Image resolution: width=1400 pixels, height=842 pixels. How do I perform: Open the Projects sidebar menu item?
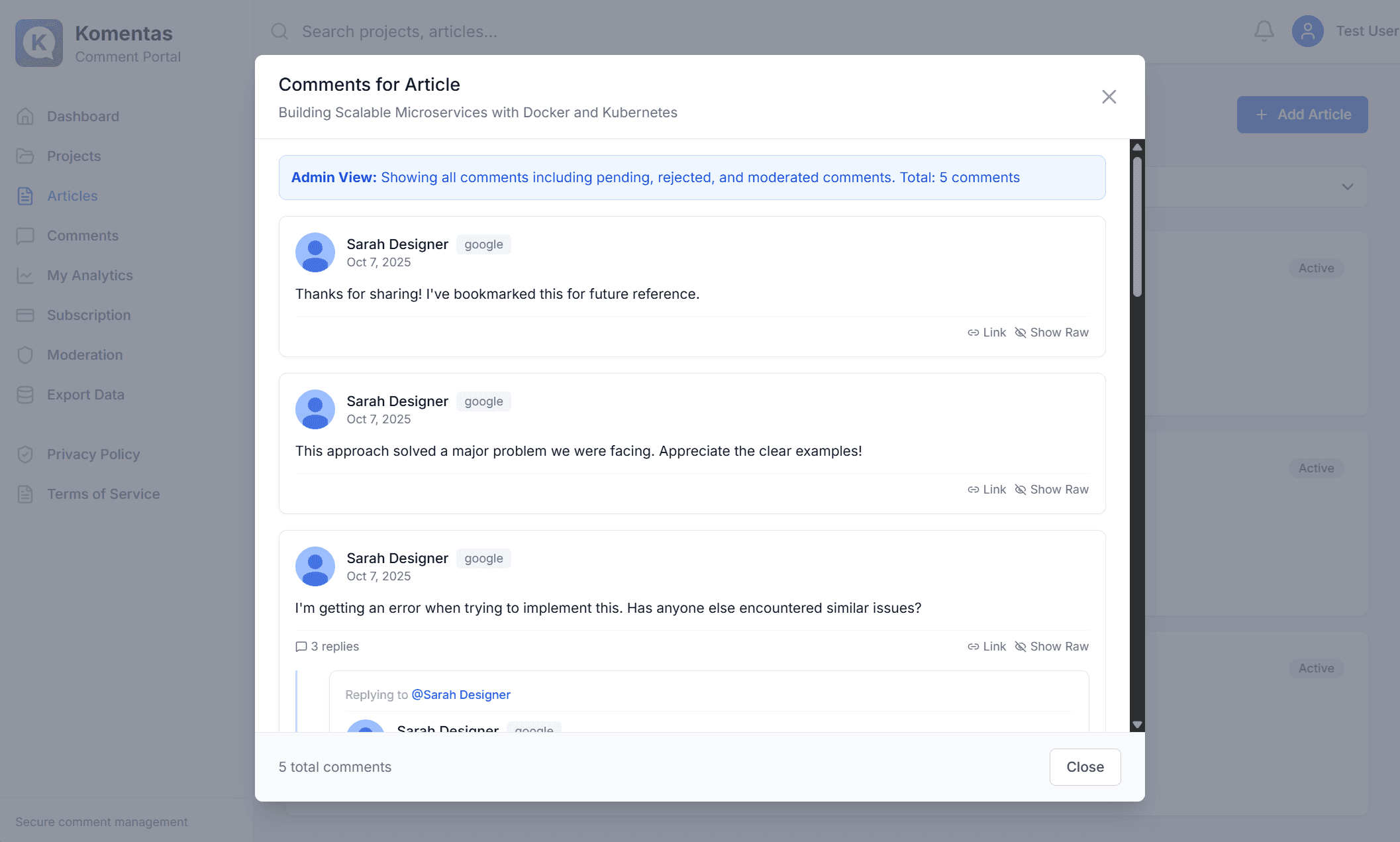[74, 156]
